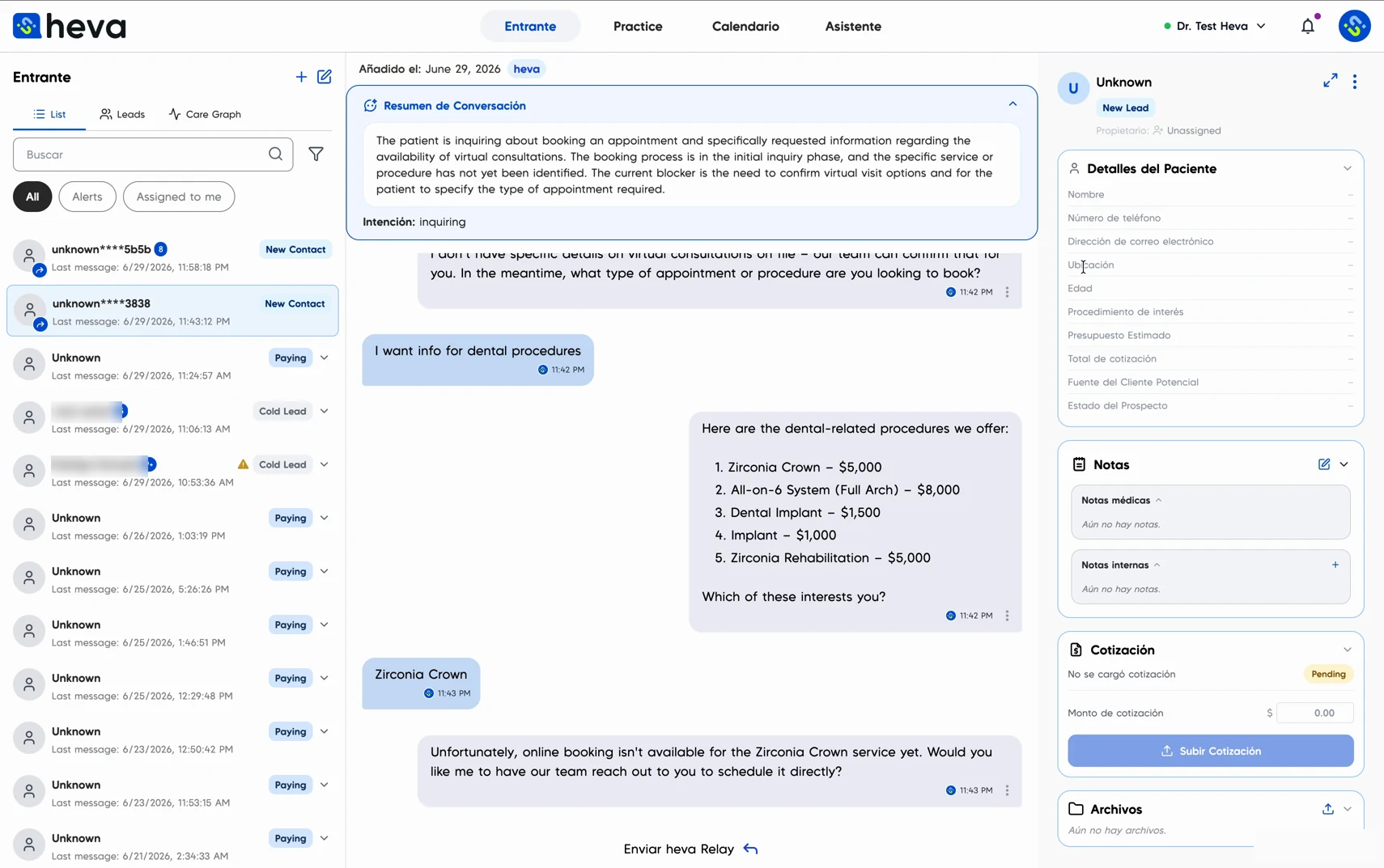Collapse the Detalles del Paciente section
Viewport: 1384px width, 868px height.
1348,168
